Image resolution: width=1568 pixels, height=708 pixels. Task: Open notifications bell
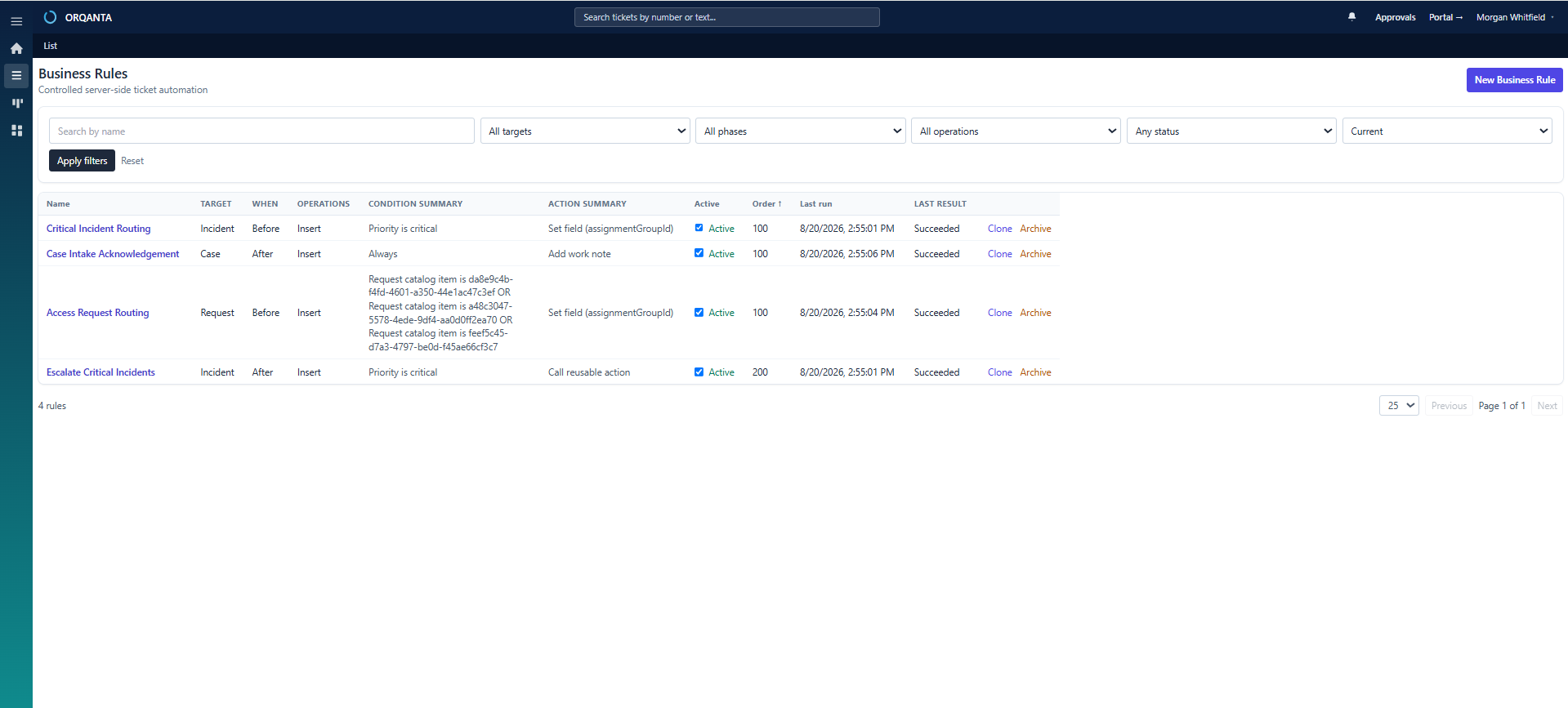[1351, 16]
